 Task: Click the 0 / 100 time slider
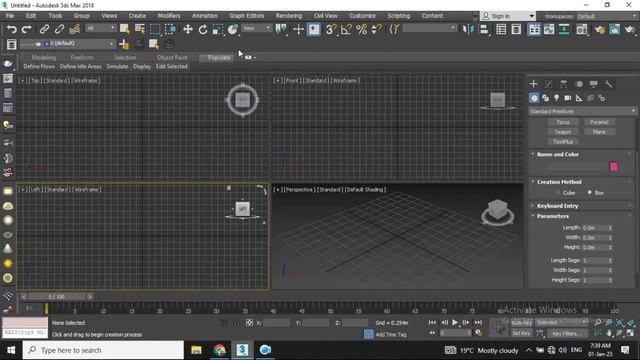click(x=56, y=296)
